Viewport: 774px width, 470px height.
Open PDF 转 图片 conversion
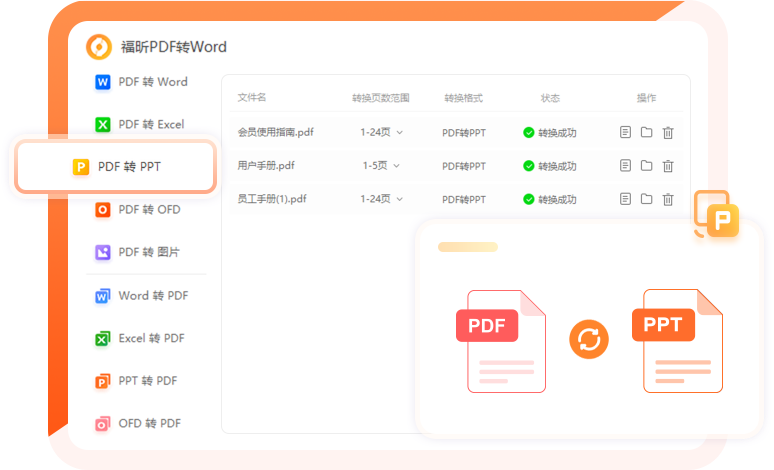click(x=138, y=253)
